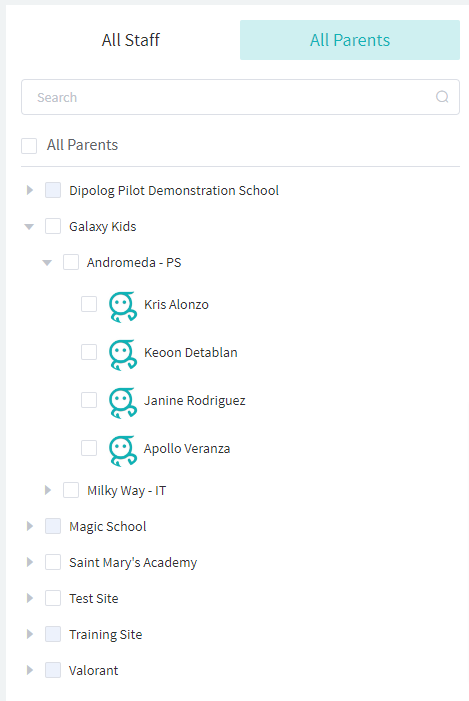This screenshot has height=701, width=469.
Task: Tick the Milky Way - IT checkbox
Action: (x=71, y=490)
